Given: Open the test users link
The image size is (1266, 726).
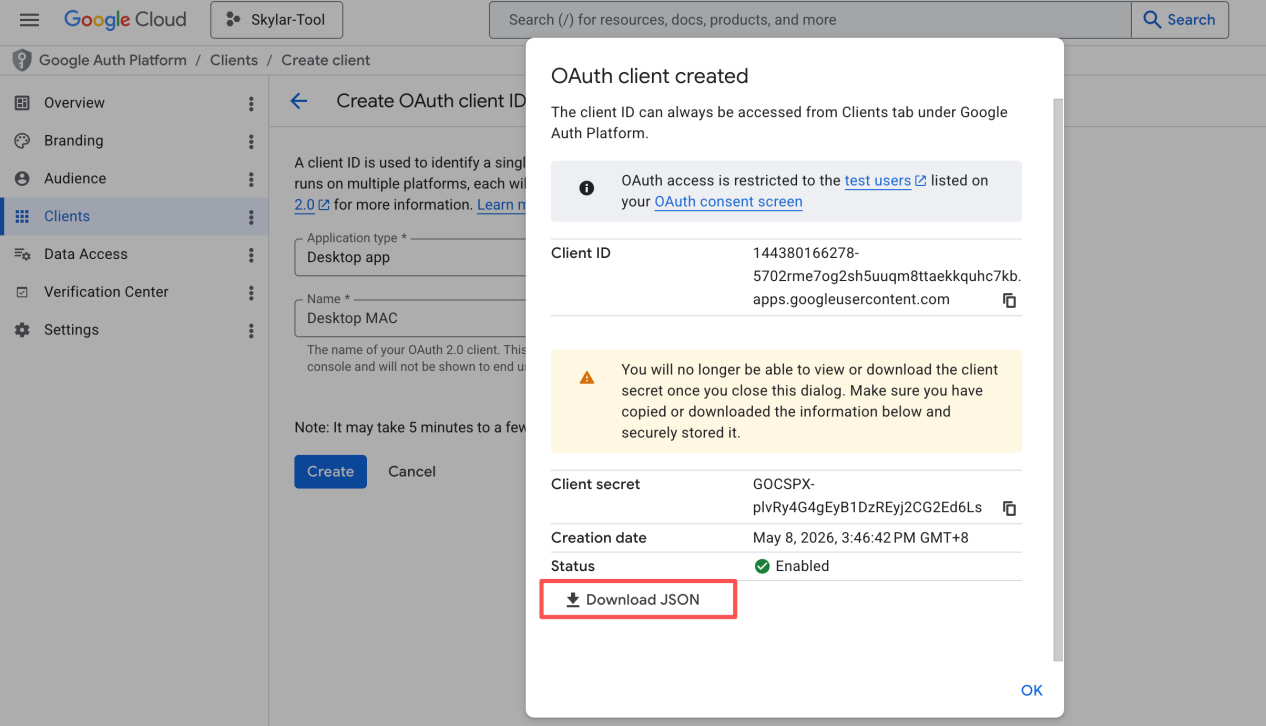Looking at the screenshot, I should [x=885, y=181].
